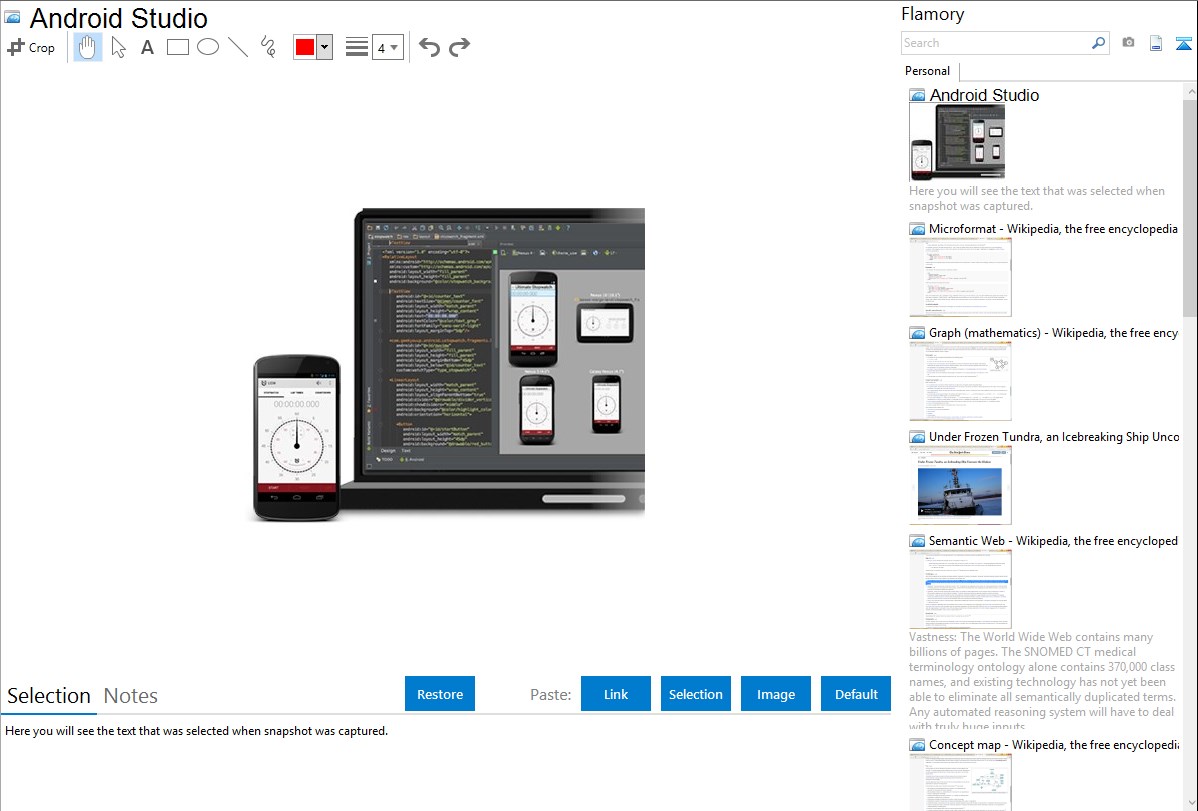The width and height of the screenshot is (1198, 811).
Task: Click the Restore button
Action: 440,694
